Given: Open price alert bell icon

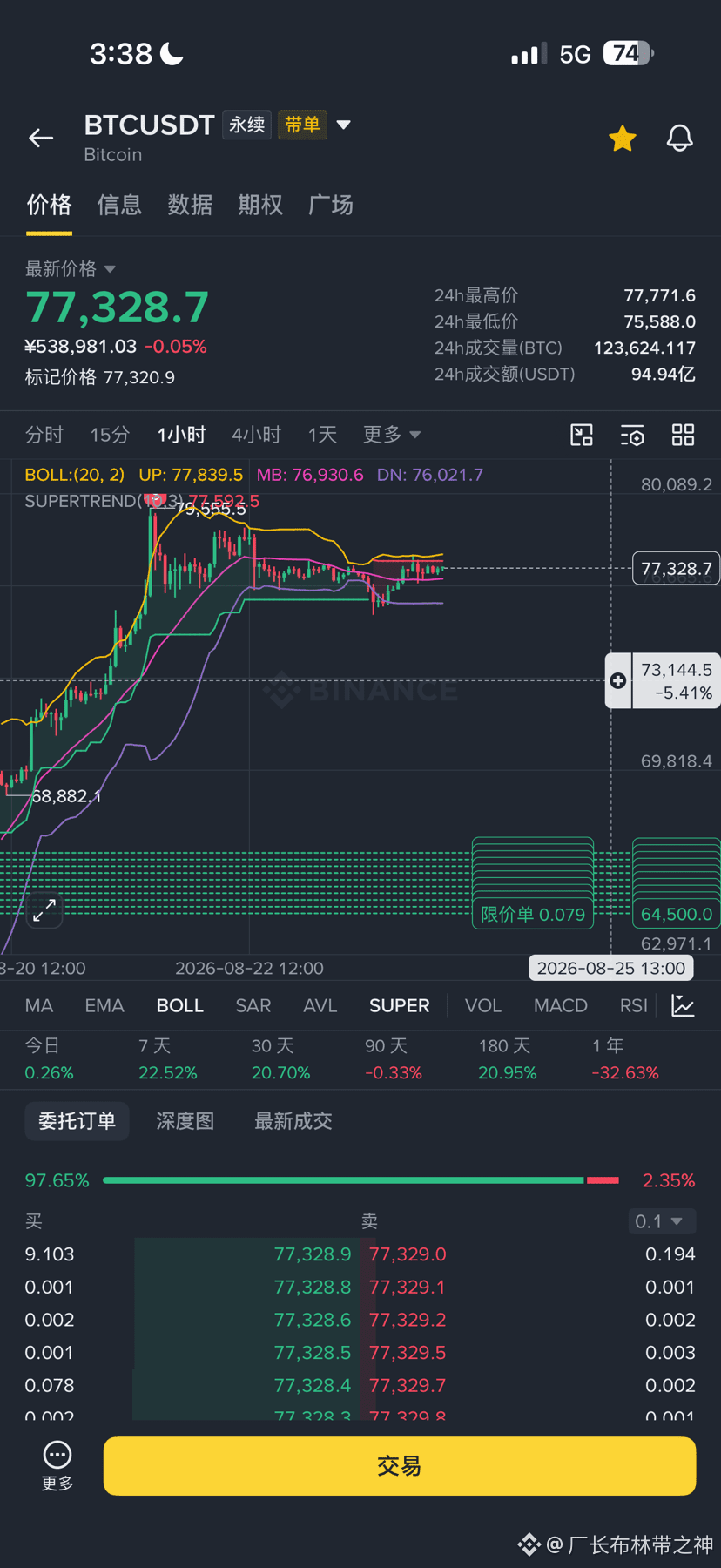Looking at the screenshot, I should [x=680, y=138].
